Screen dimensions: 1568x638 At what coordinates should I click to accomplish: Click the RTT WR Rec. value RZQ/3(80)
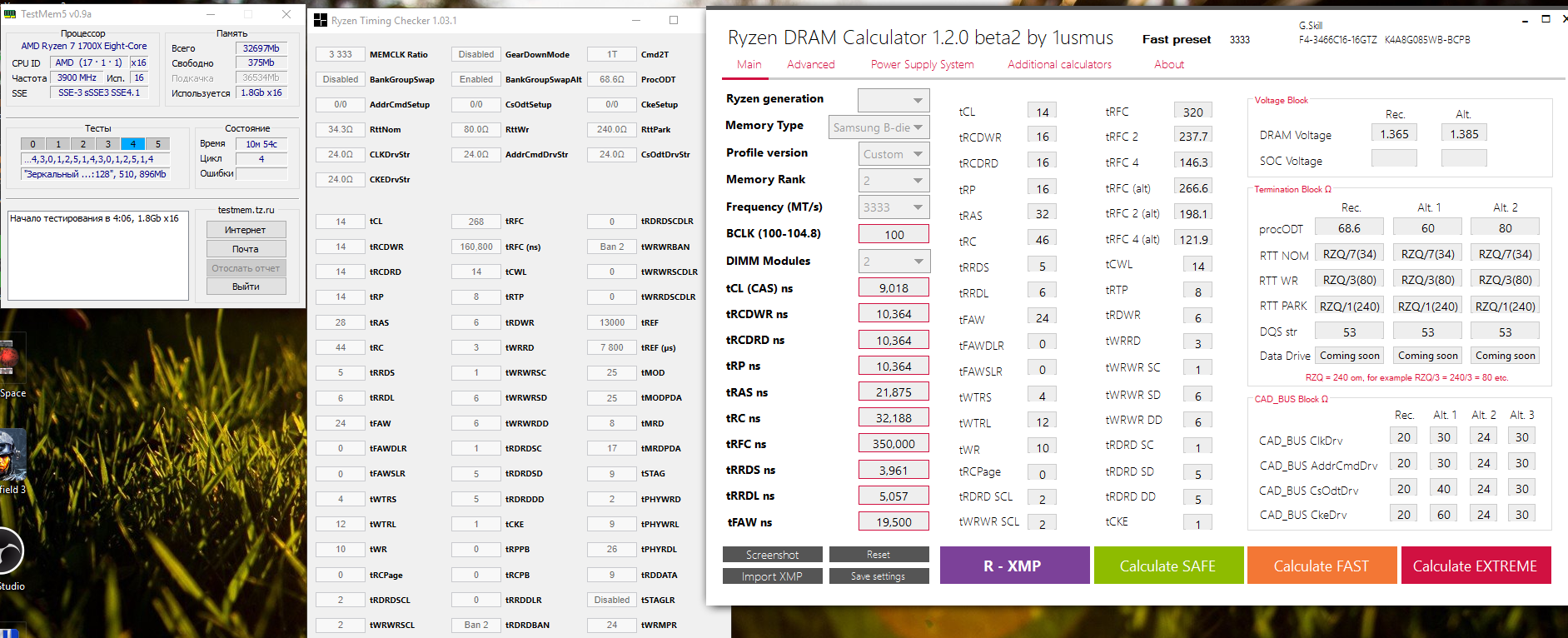[x=1350, y=280]
